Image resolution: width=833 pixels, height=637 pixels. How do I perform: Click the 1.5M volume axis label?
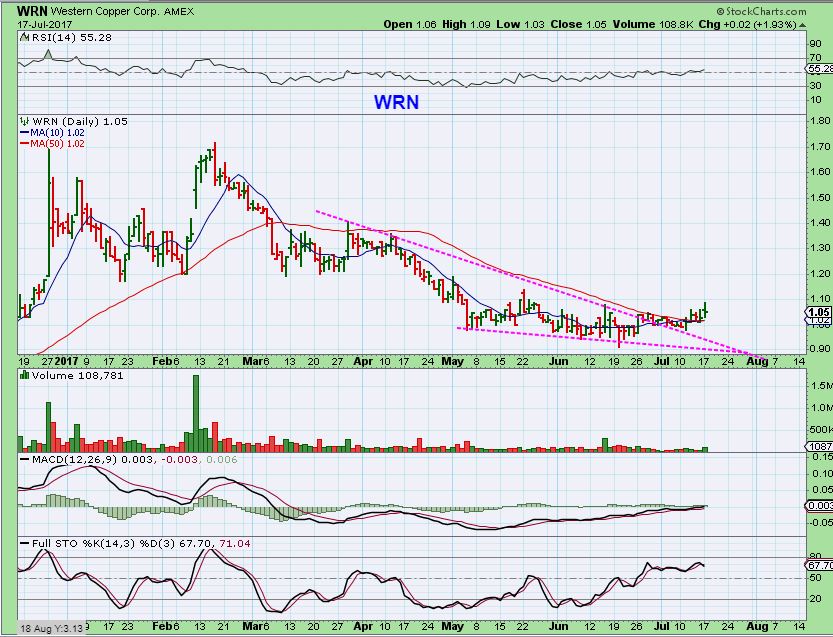coord(821,385)
